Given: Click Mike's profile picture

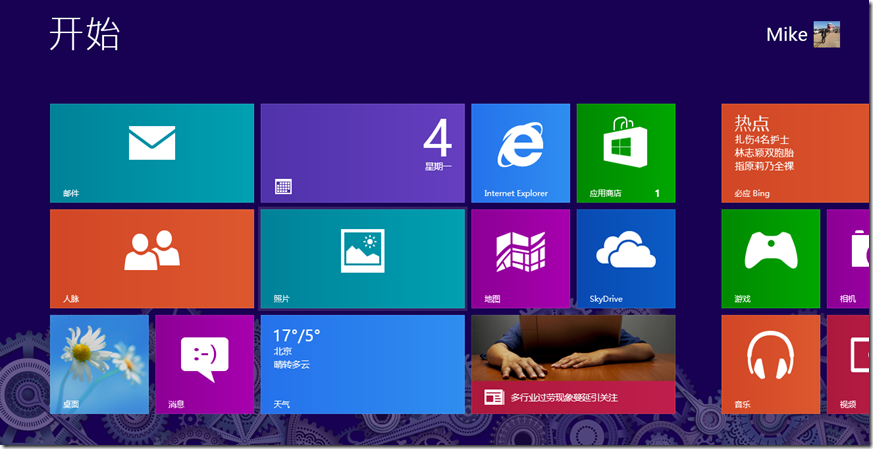Looking at the screenshot, I should [827, 35].
